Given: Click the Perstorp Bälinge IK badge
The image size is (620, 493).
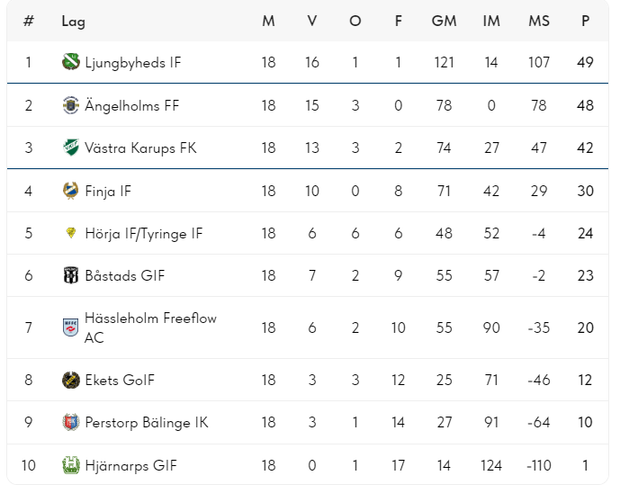Looking at the screenshot, I should (71, 422).
